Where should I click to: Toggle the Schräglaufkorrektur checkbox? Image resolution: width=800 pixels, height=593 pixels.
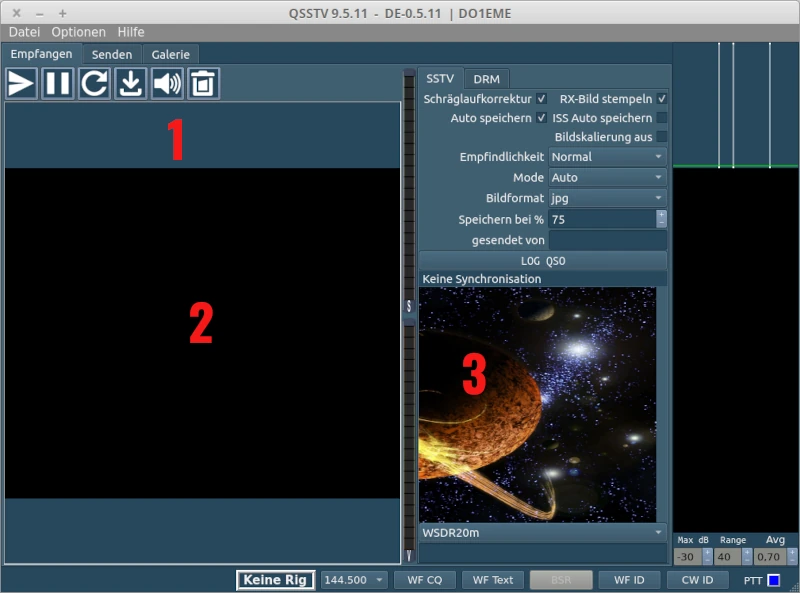(541, 99)
